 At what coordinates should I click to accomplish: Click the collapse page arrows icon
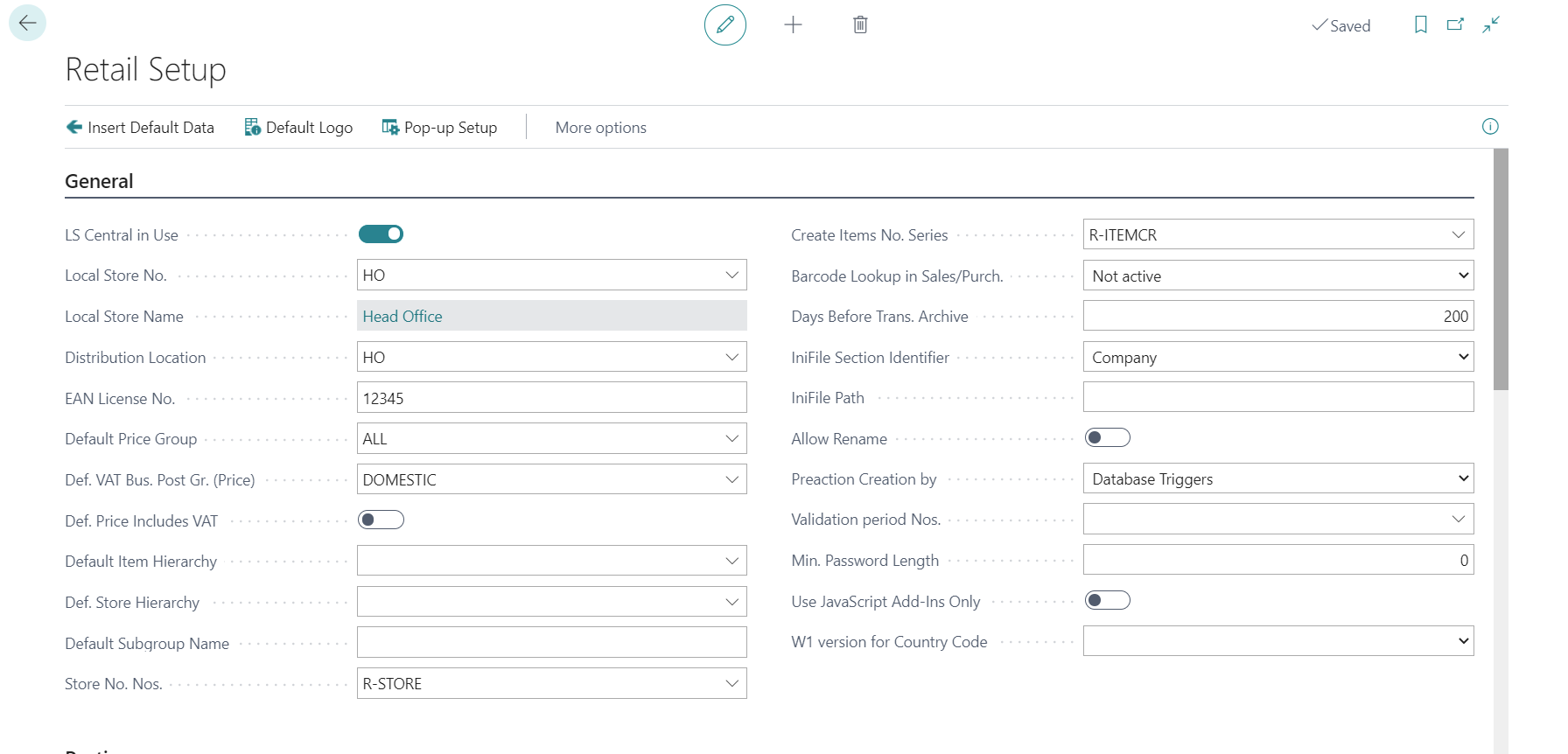pos(1491,24)
